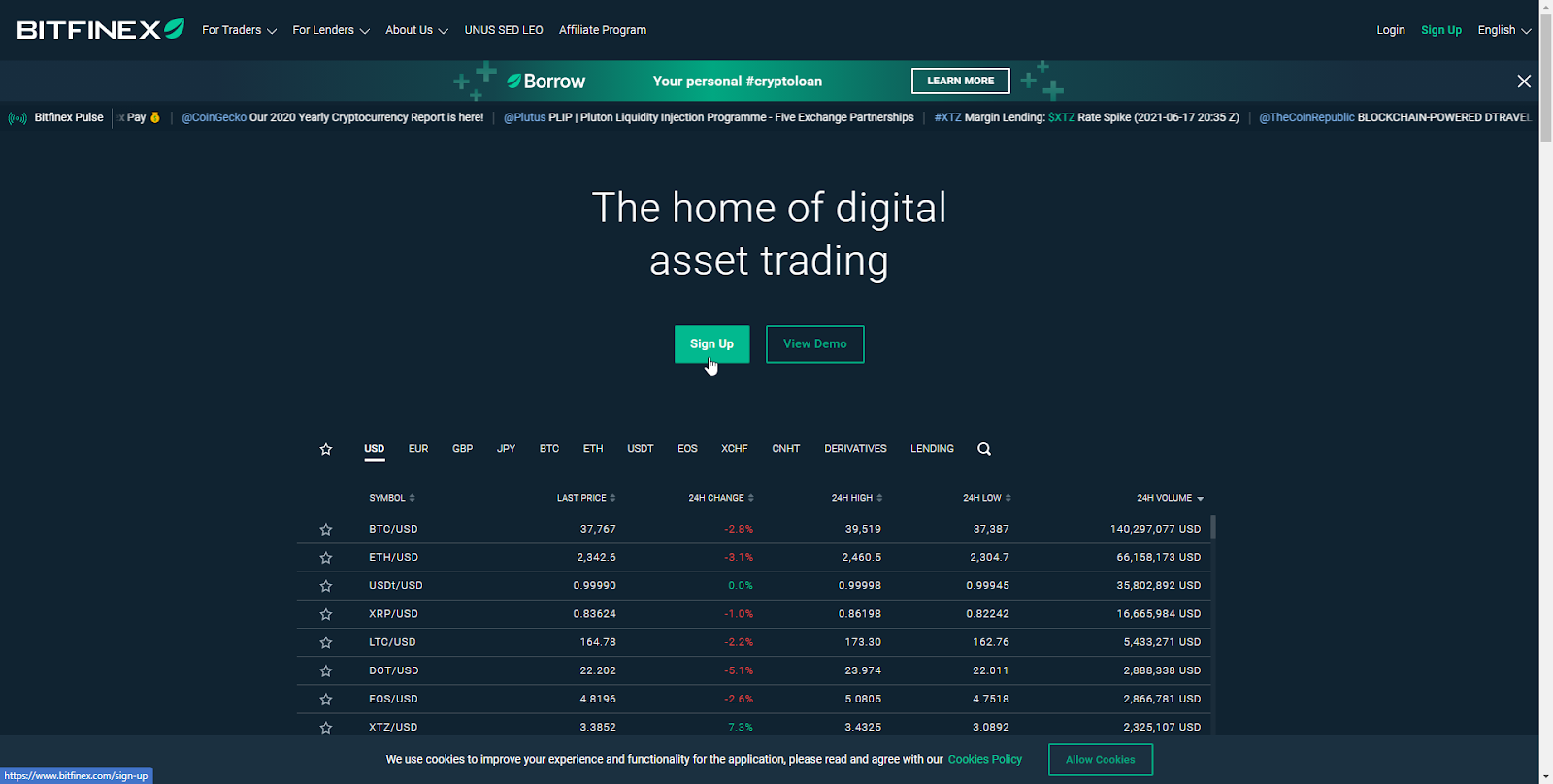Expand the For Traders menu
Screen dimensions: 1553x784
tap(239, 30)
